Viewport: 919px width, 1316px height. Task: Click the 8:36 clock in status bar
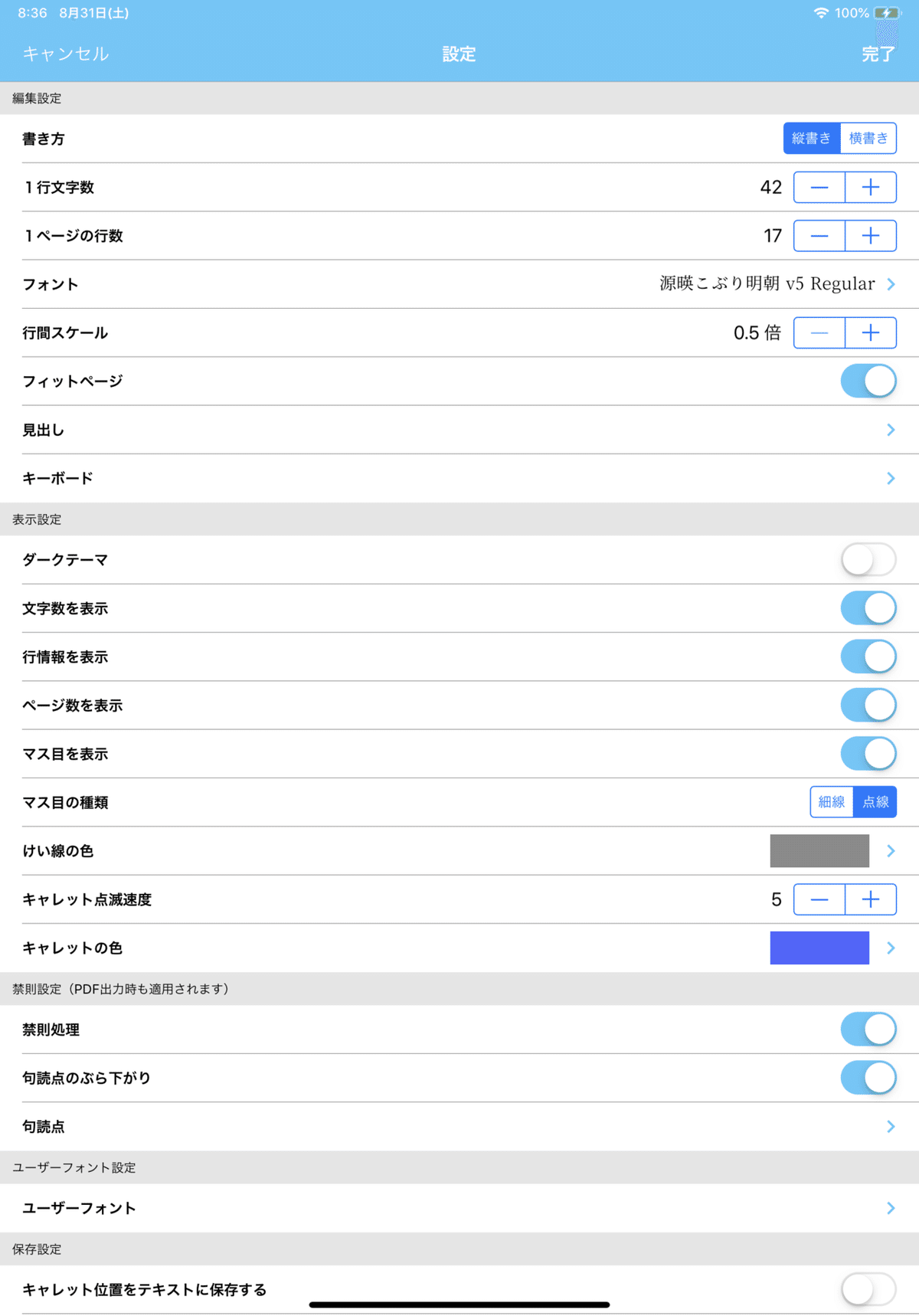33,13
